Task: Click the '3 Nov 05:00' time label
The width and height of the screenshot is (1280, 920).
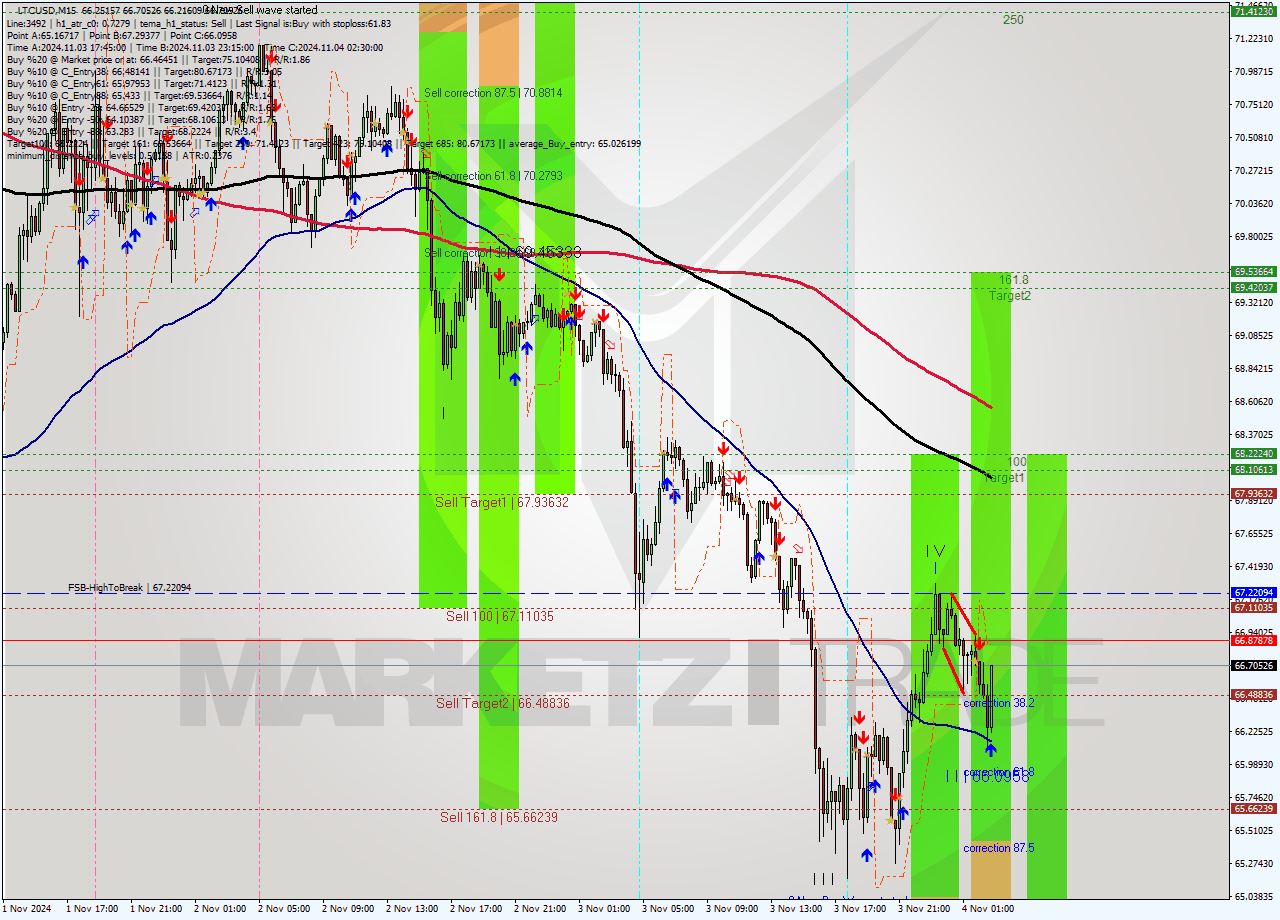Action: coord(668,909)
